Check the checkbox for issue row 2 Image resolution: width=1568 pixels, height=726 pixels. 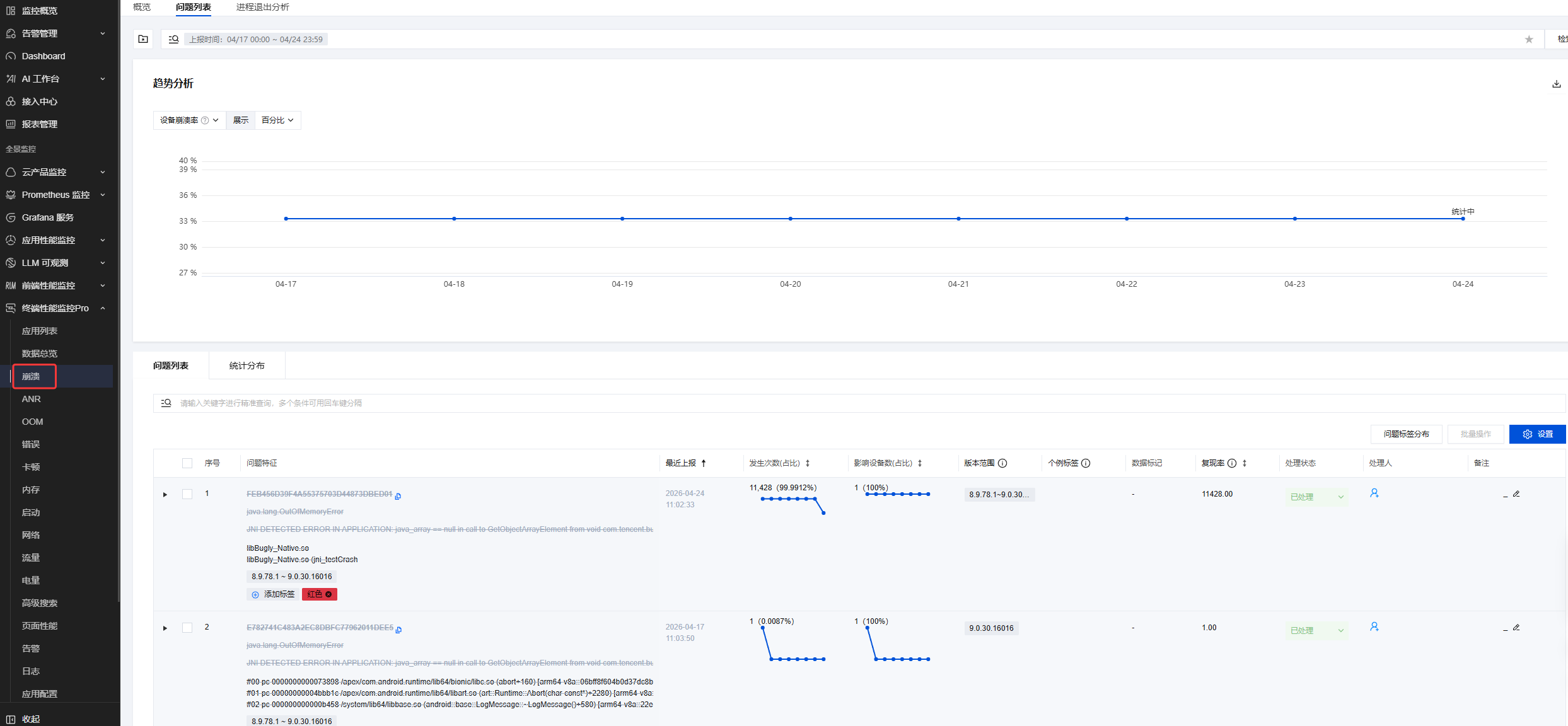187,628
